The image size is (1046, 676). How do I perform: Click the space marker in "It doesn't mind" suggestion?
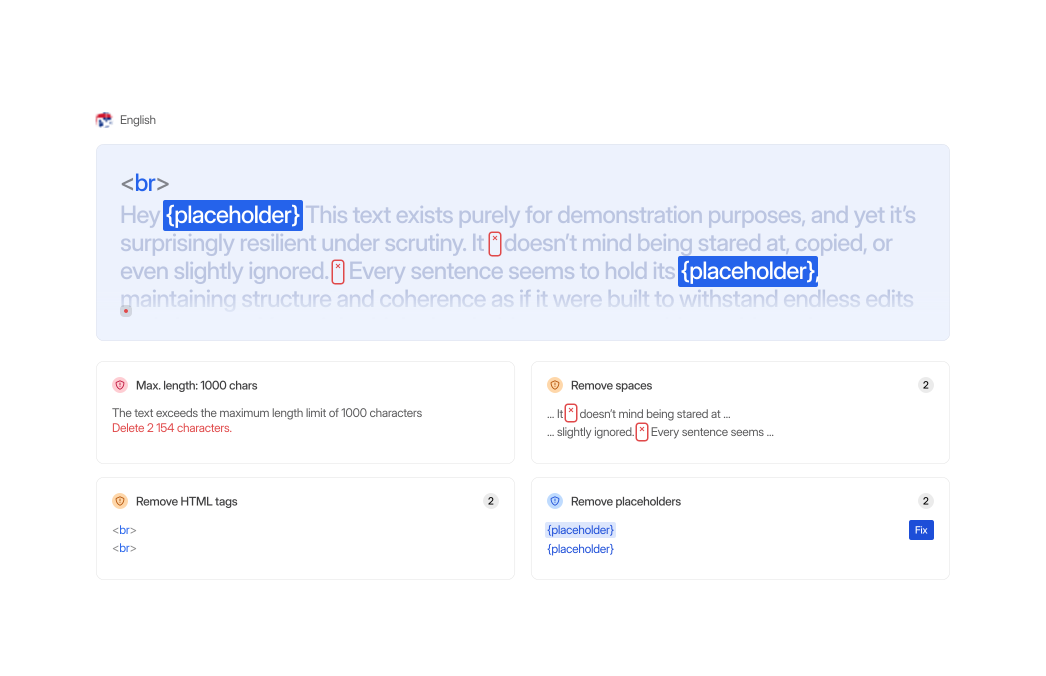(570, 413)
